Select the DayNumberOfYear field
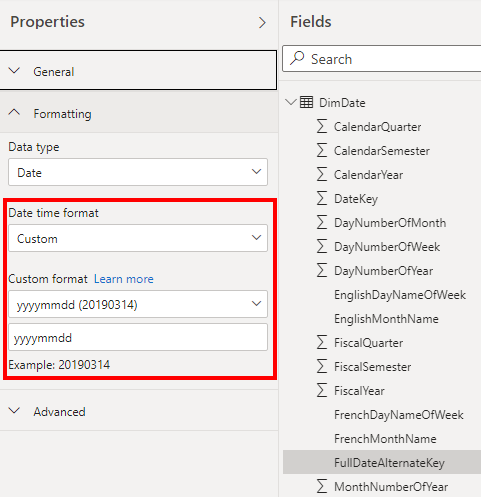This screenshot has height=497, width=481. [x=383, y=271]
